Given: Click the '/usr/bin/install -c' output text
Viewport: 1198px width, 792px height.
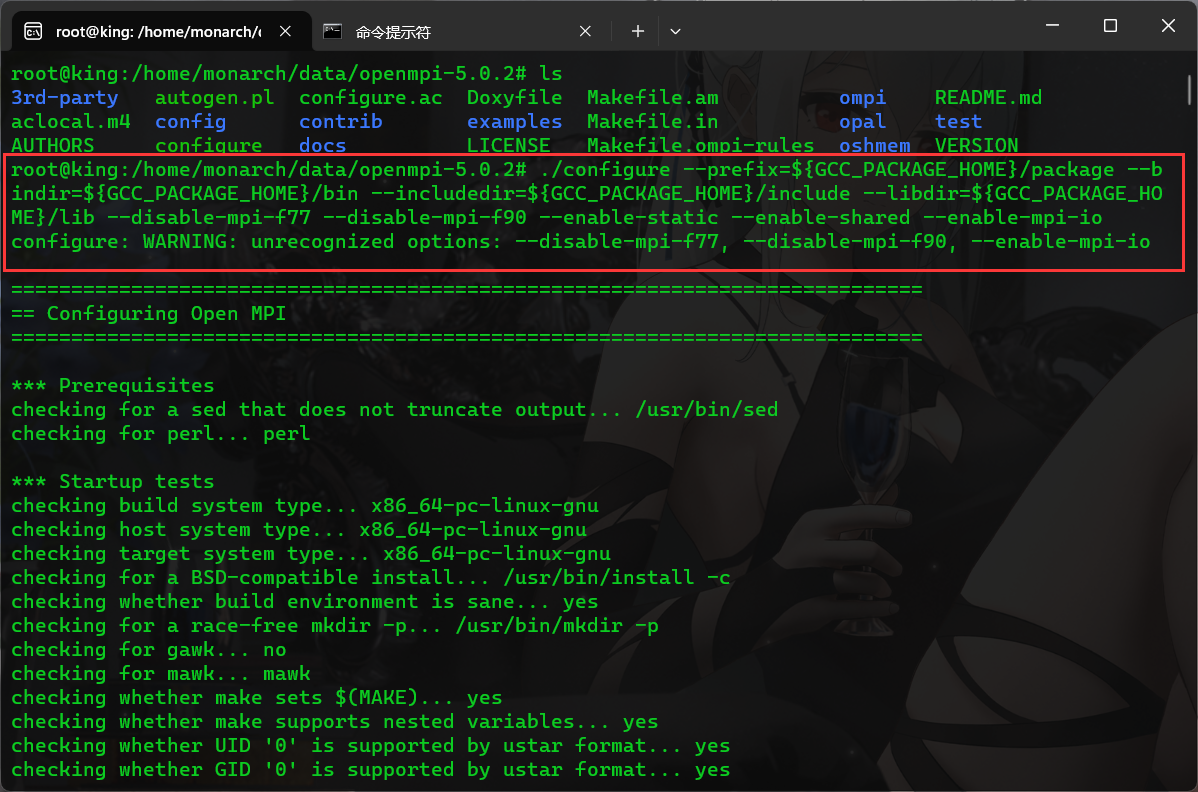Looking at the screenshot, I should tap(617, 577).
